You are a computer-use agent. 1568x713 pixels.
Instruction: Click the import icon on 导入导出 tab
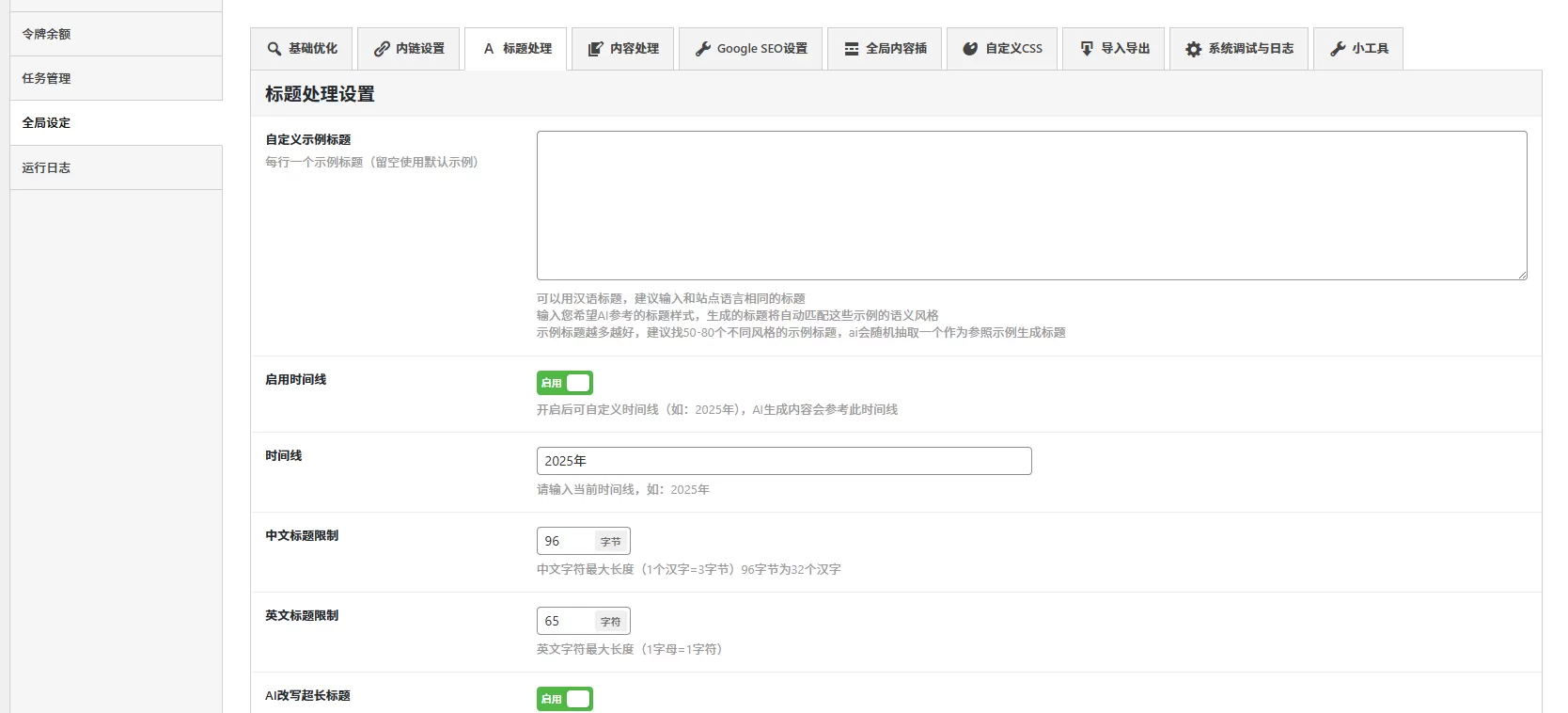[1087, 49]
